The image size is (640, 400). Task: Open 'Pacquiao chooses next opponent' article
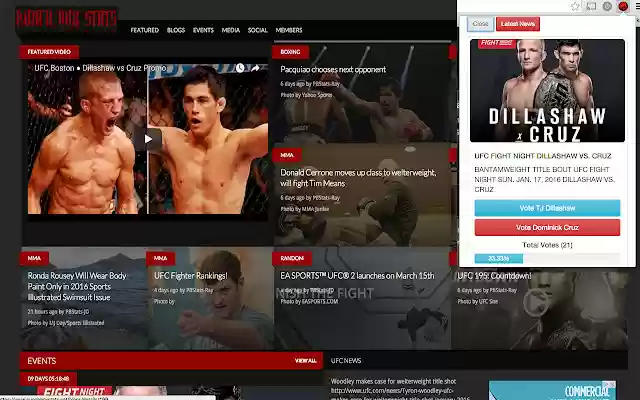[x=333, y=69]
